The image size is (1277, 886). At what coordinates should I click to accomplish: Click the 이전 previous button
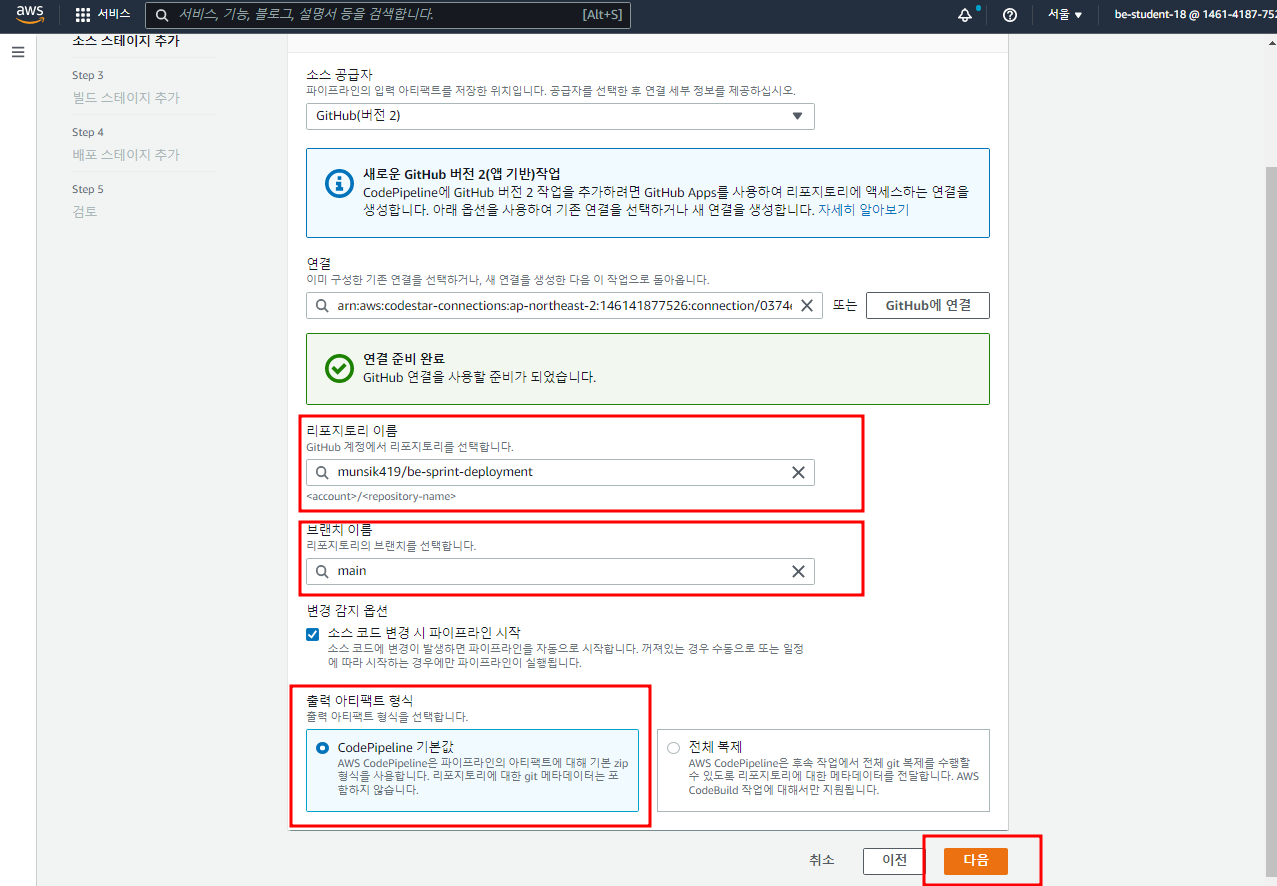(894, 860)
